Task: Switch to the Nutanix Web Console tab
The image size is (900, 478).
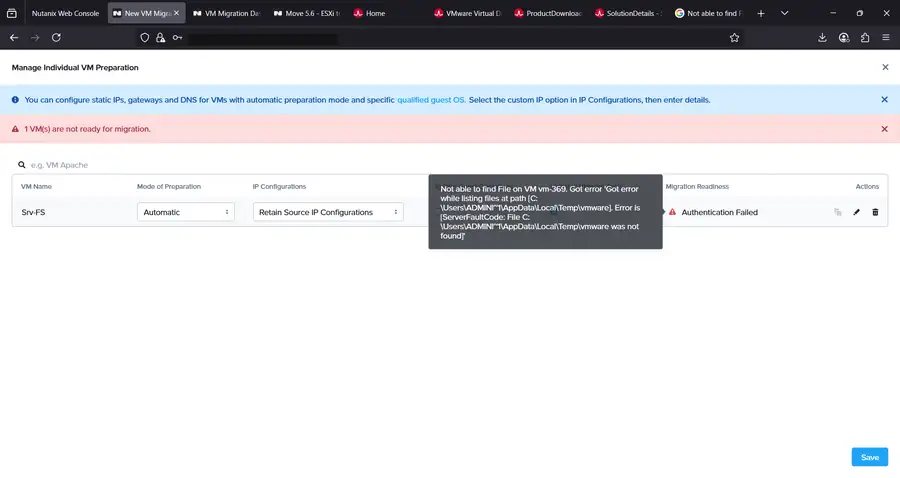Action: 65,13
